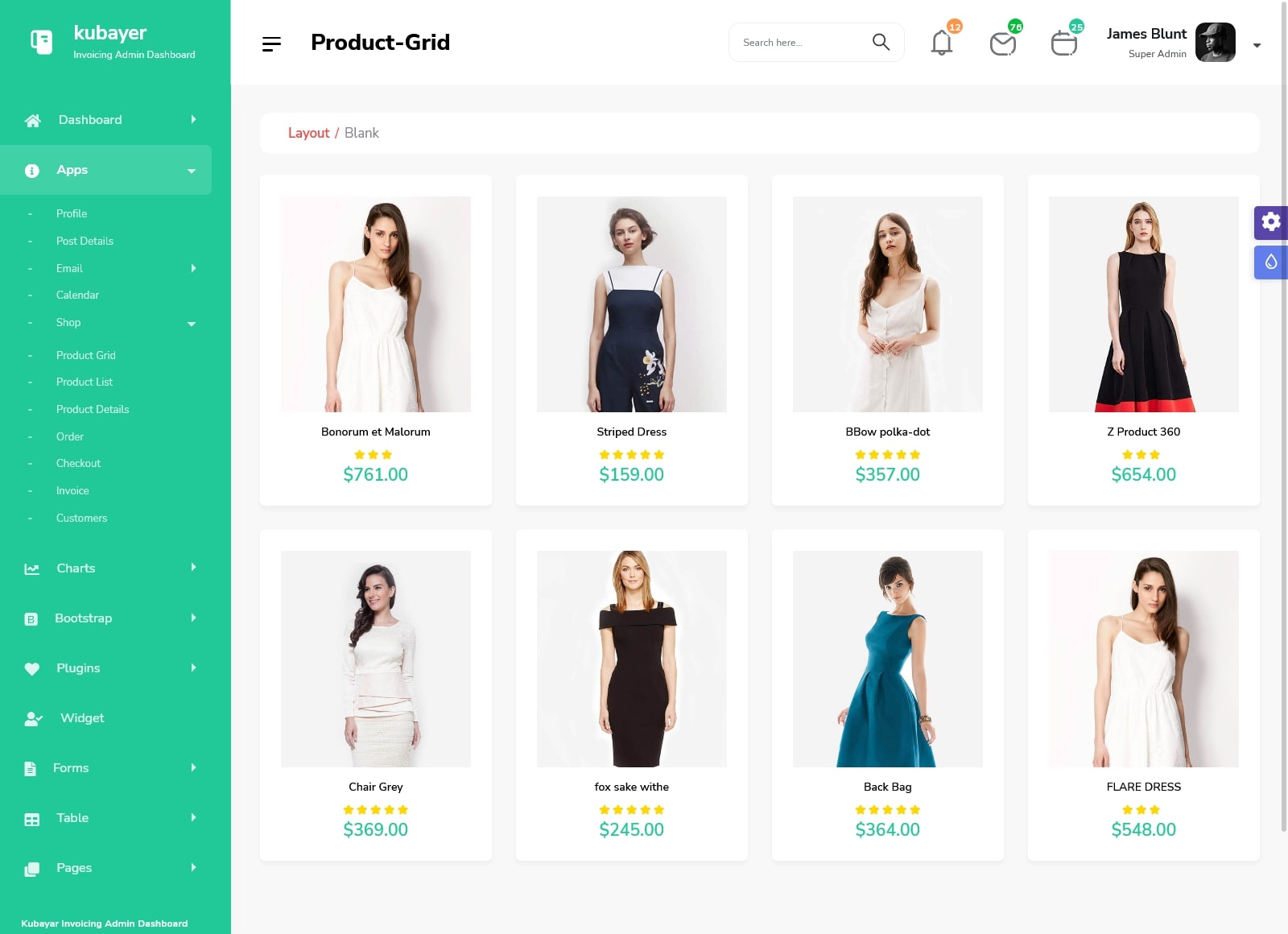
Task: Select Product List menu item
Action: pos(85,382)
